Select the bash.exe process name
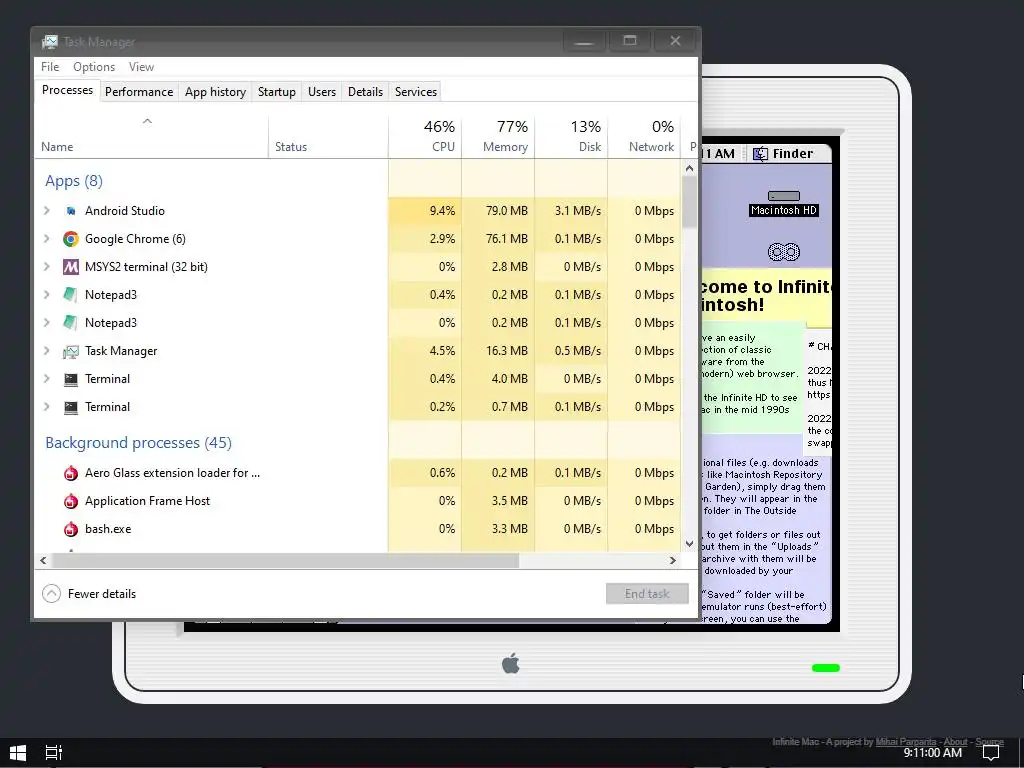The width and height of the screenshot is (1024, 768). pyautogui.click(x=108, y=529)
